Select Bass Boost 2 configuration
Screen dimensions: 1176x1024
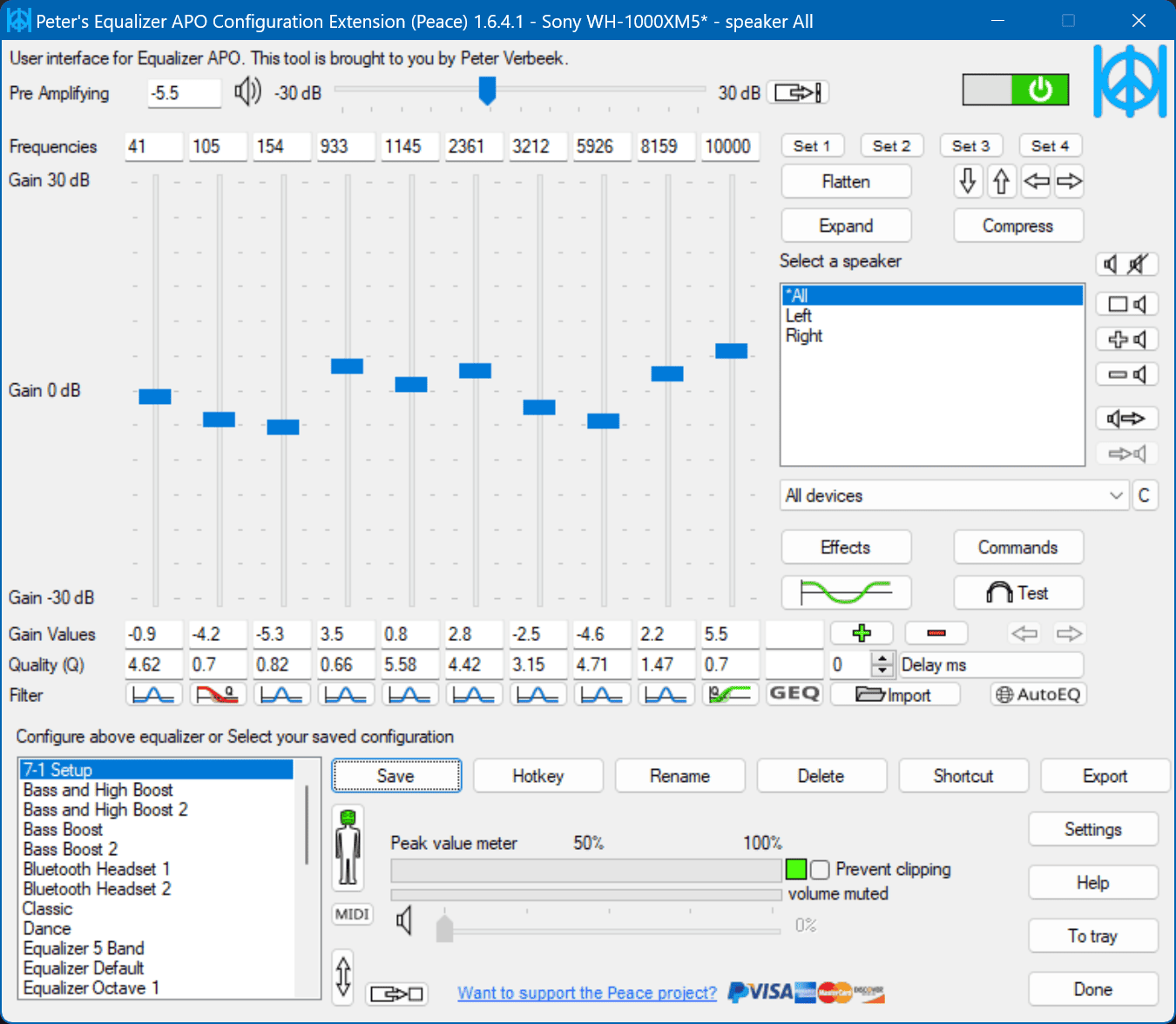[71, 849]
